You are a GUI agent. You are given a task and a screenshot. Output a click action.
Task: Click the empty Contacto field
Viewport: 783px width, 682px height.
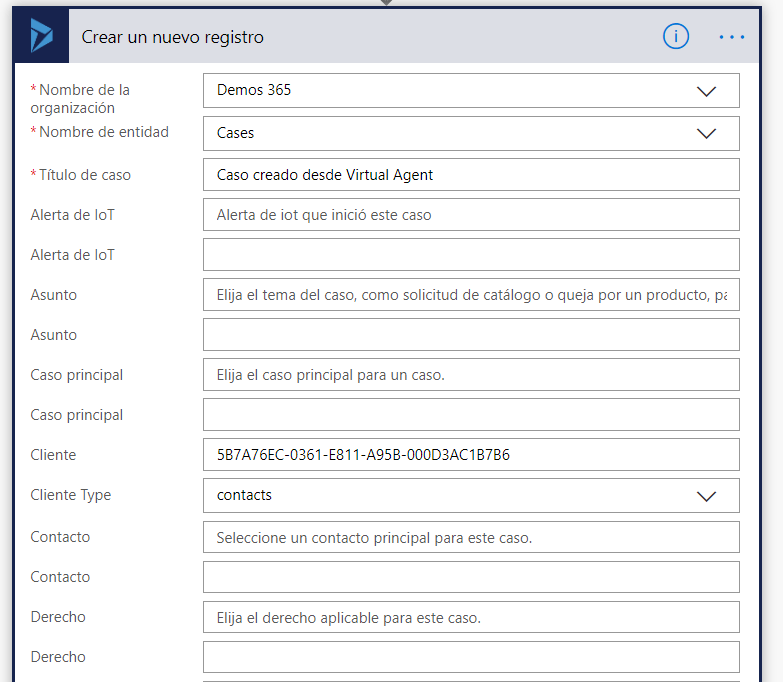click(470, 577)
